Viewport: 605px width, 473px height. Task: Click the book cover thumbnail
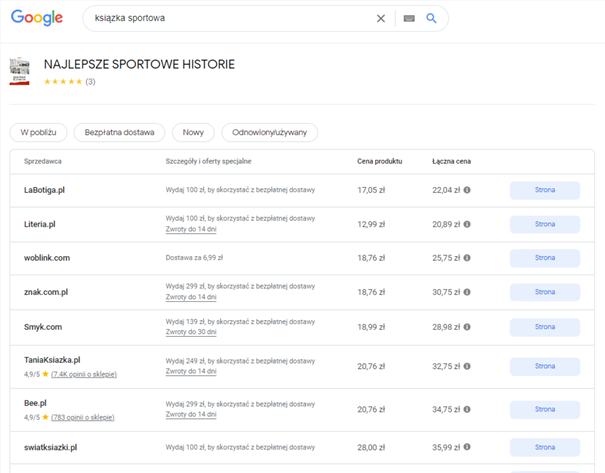click(19, 71)
